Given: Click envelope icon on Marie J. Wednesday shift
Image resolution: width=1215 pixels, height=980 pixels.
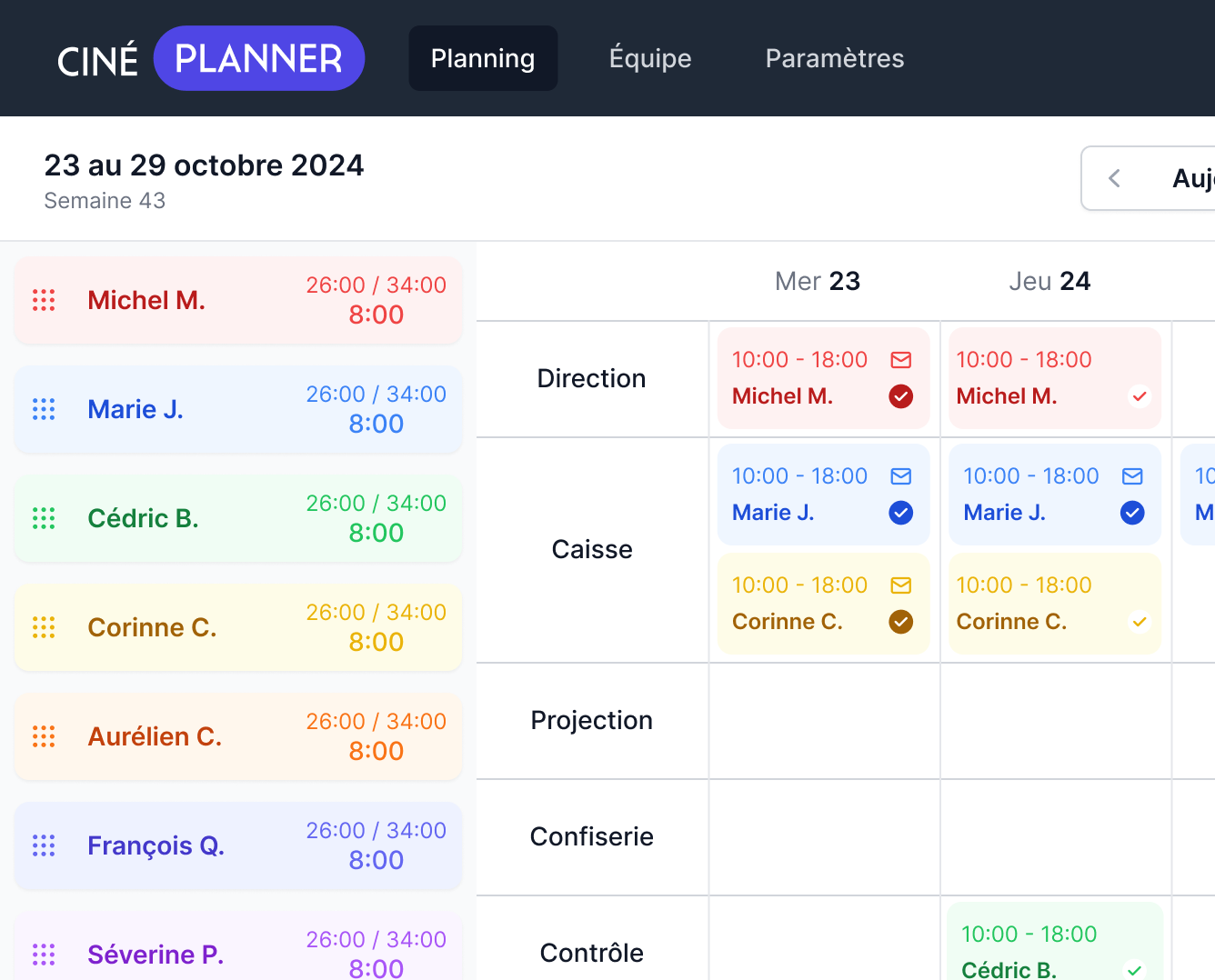Looking at the screenshot, I should [900, 476].
